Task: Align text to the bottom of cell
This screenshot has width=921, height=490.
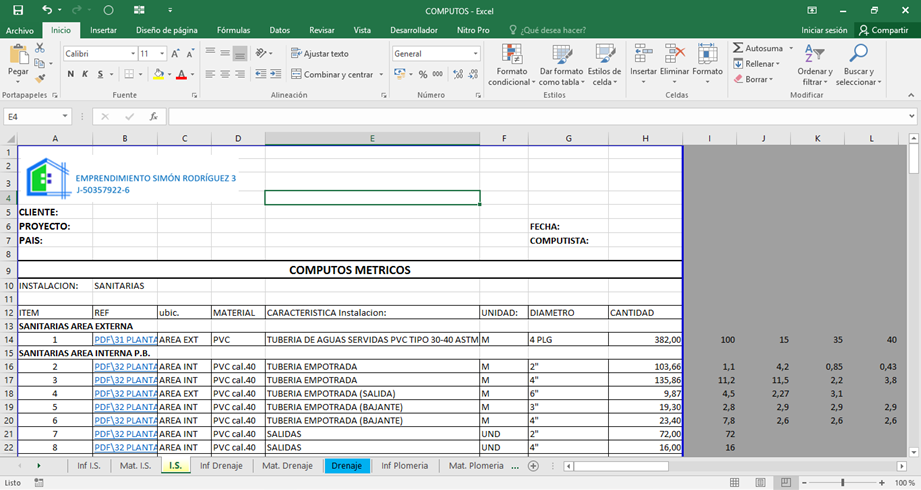Action: [x=240, y=53]
